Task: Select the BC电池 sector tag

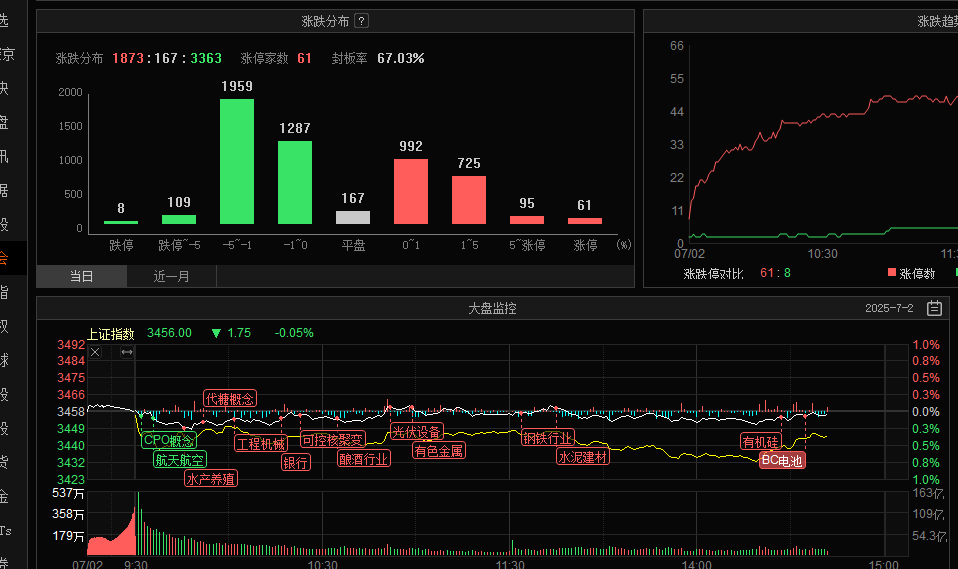Action: (782, 460)
